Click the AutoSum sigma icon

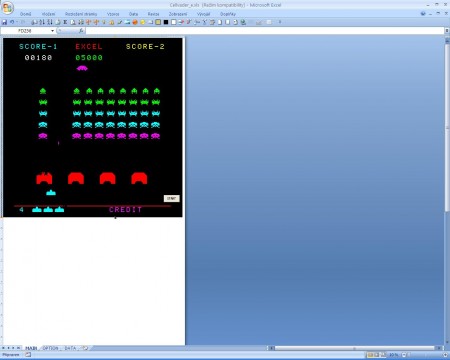(65, 22)
